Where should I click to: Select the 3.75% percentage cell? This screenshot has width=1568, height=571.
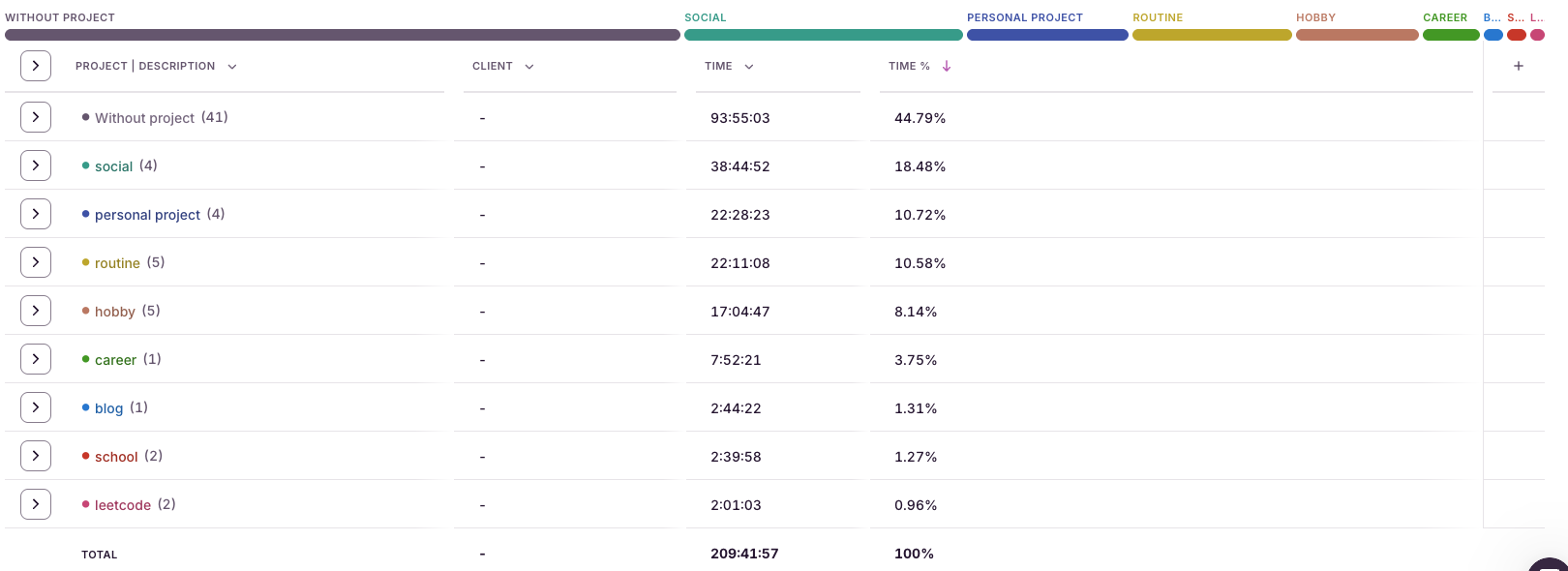[916, 360]
